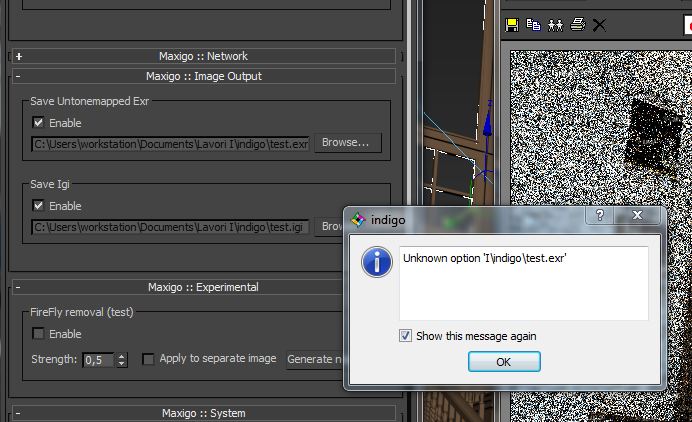The image size is (692, 422).
Task: Enable FireFly removal checkbox
Action: tap(38, 334)
